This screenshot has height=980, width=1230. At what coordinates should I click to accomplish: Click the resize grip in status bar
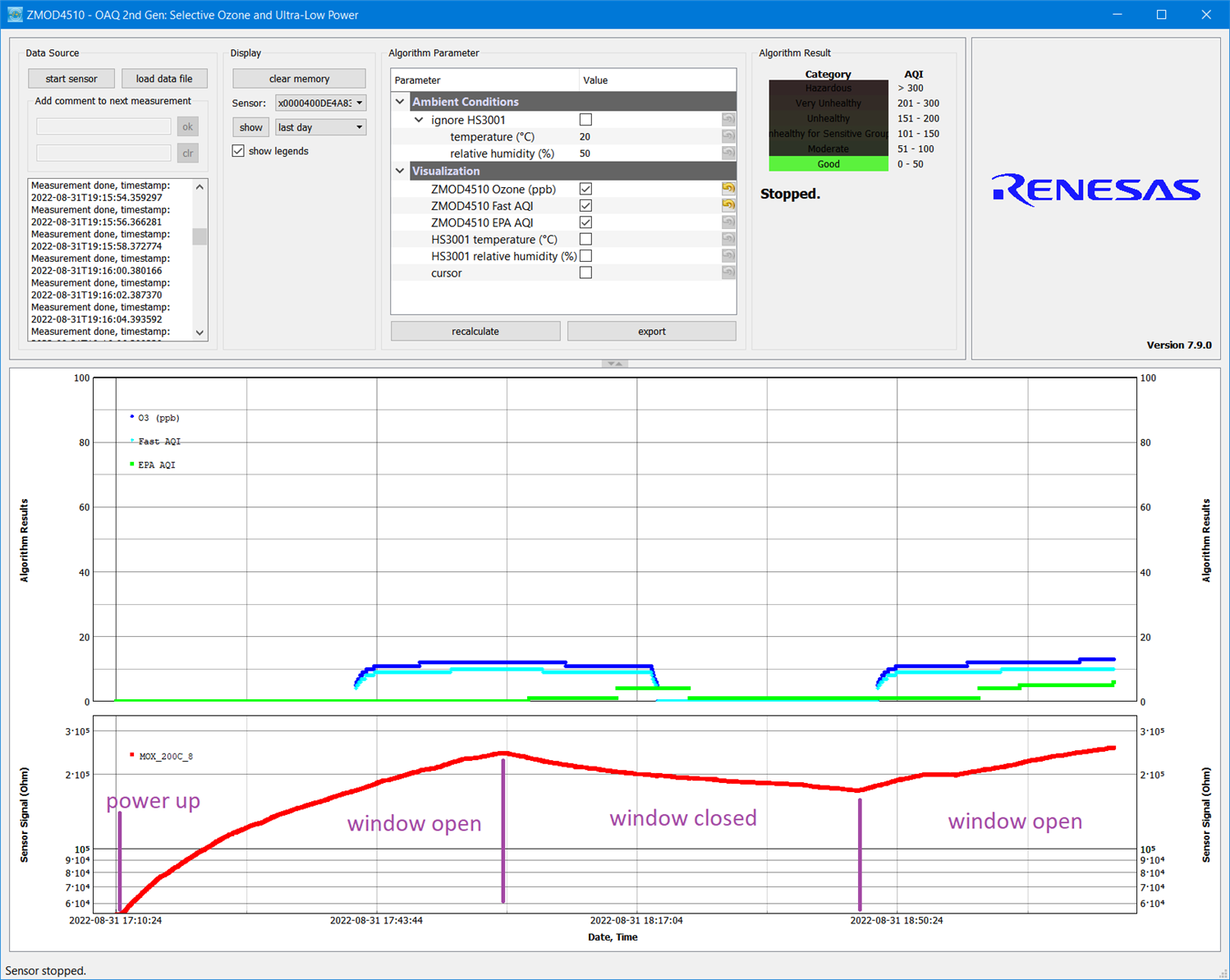pyautogui.click(x=1223, y=973)
